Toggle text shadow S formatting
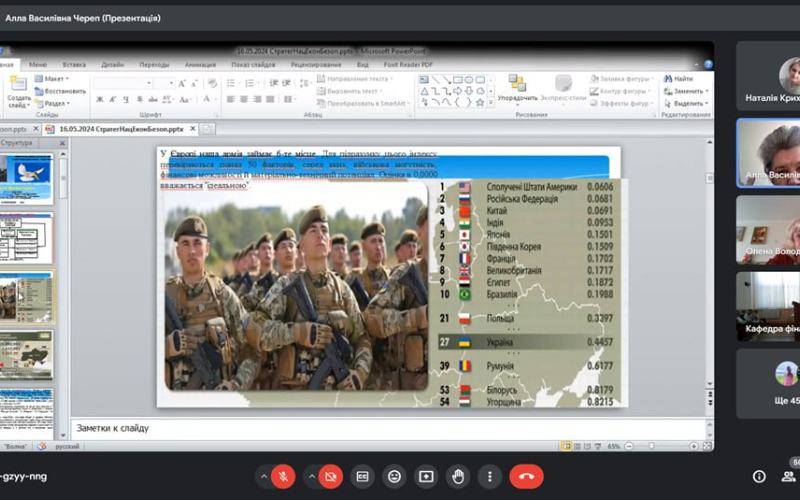 pyautogui.click(x=139, y=99)
